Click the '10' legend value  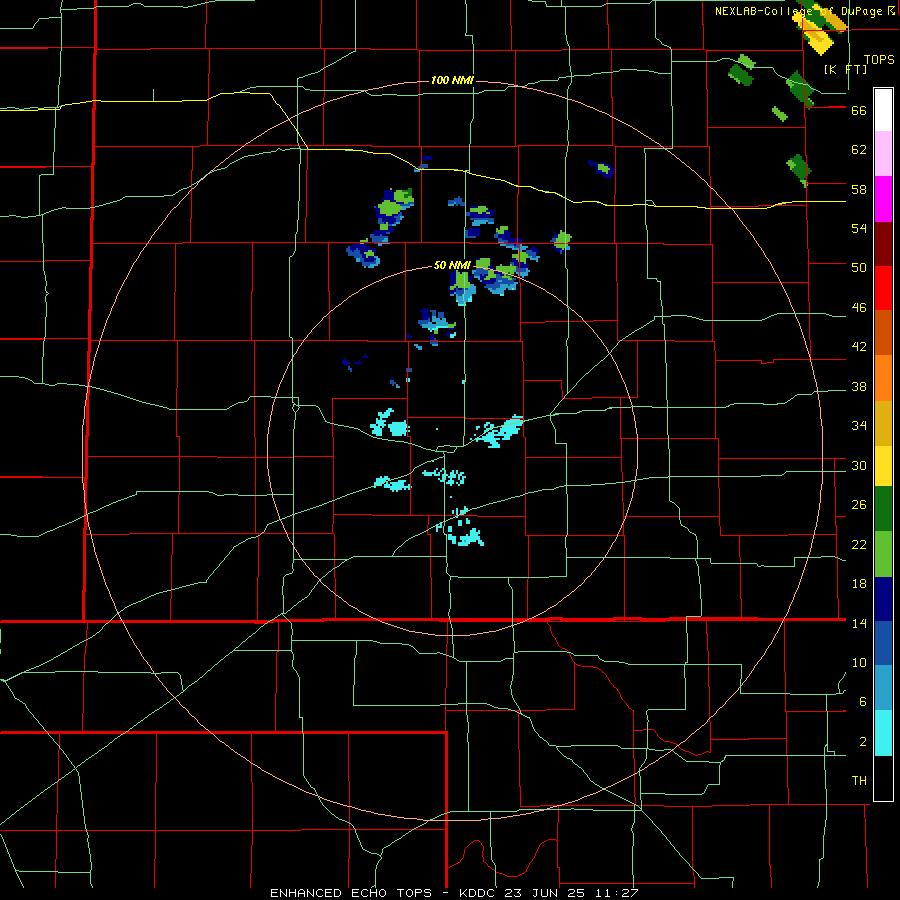click(859, 663)
